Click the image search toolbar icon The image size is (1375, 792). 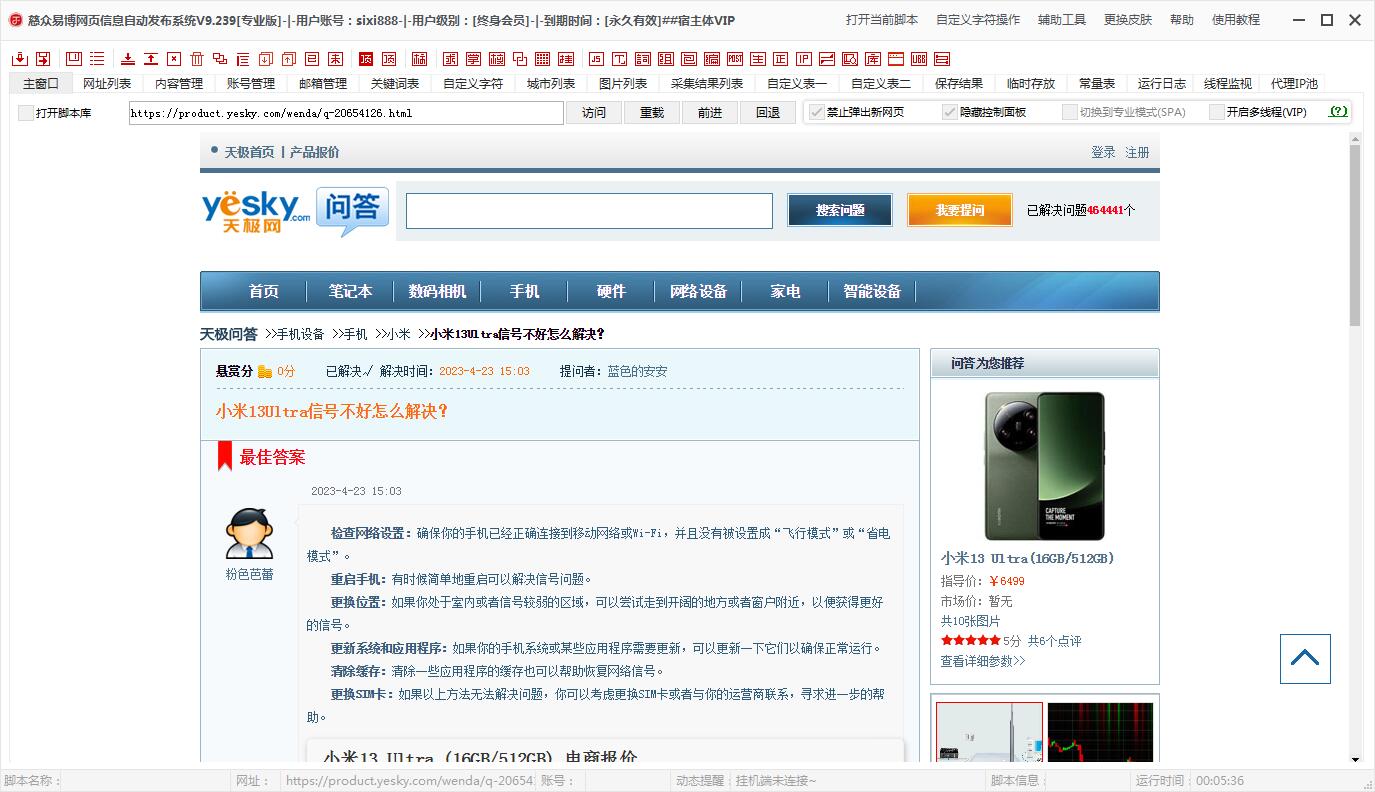click(850, 59)
